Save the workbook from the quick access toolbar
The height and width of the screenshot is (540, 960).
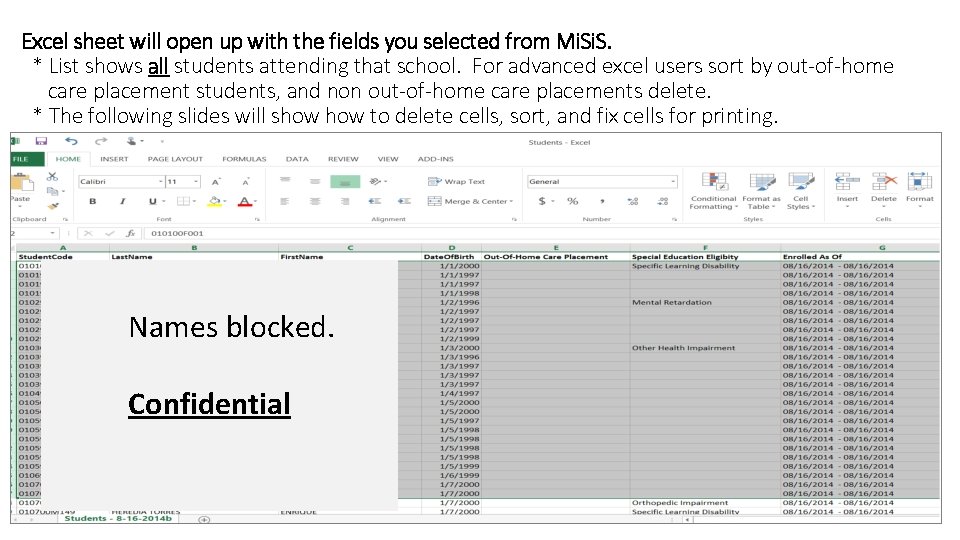click(41, 141)
